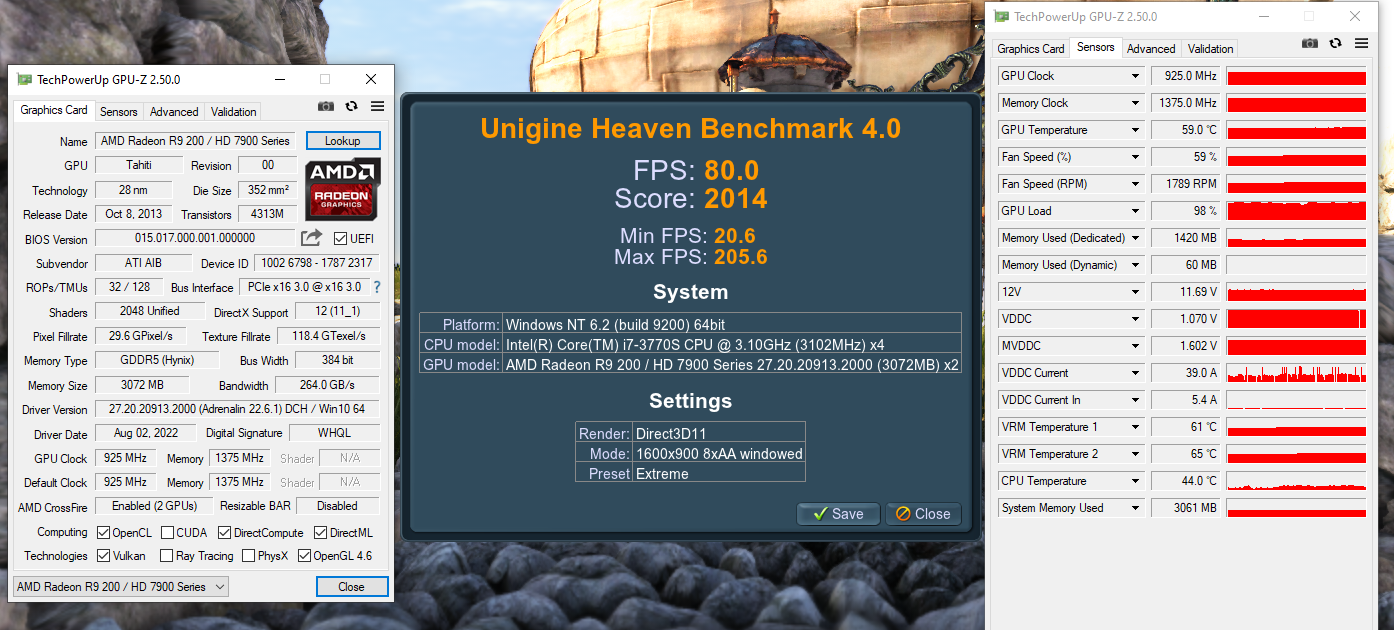
Task: Click camera icon in Sensors GPU-Z window
Action: click(x=1310, y=43)
